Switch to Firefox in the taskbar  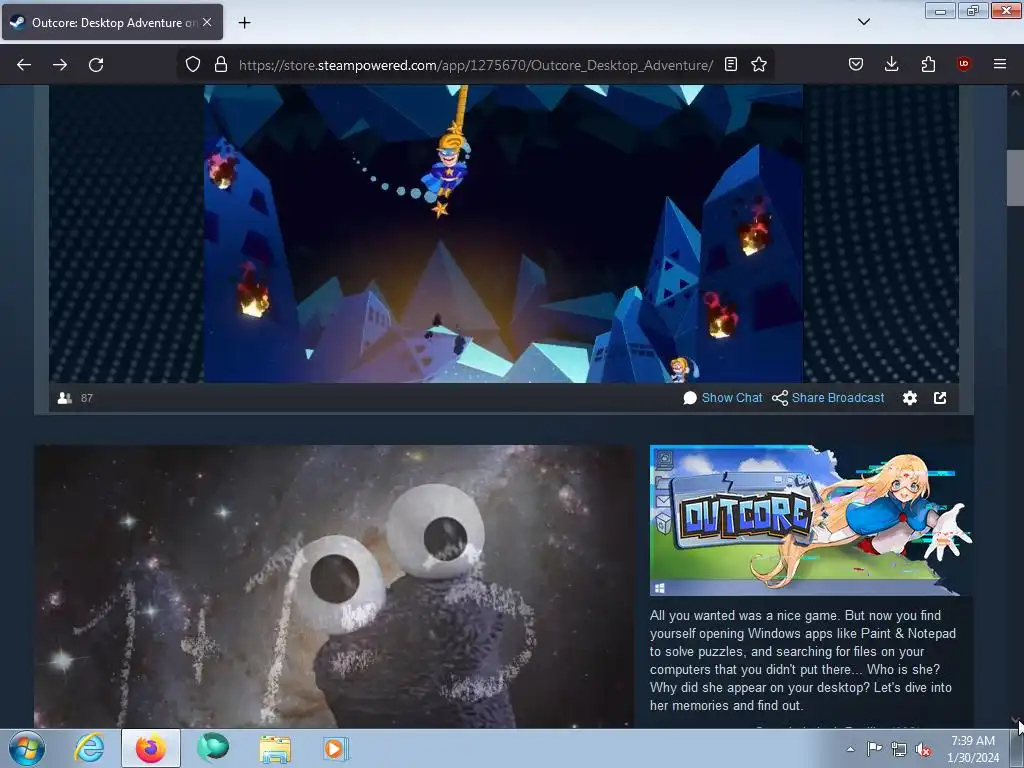[x=151, y=748]
